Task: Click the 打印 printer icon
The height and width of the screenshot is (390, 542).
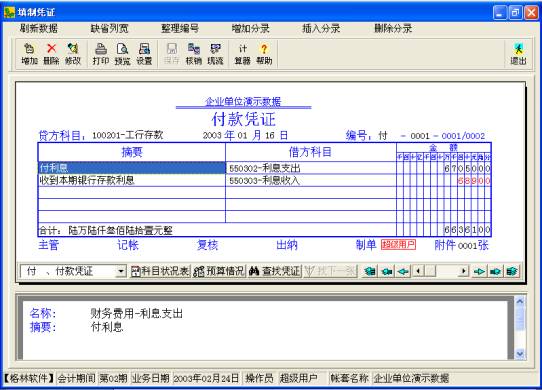Action: (101, 54)
